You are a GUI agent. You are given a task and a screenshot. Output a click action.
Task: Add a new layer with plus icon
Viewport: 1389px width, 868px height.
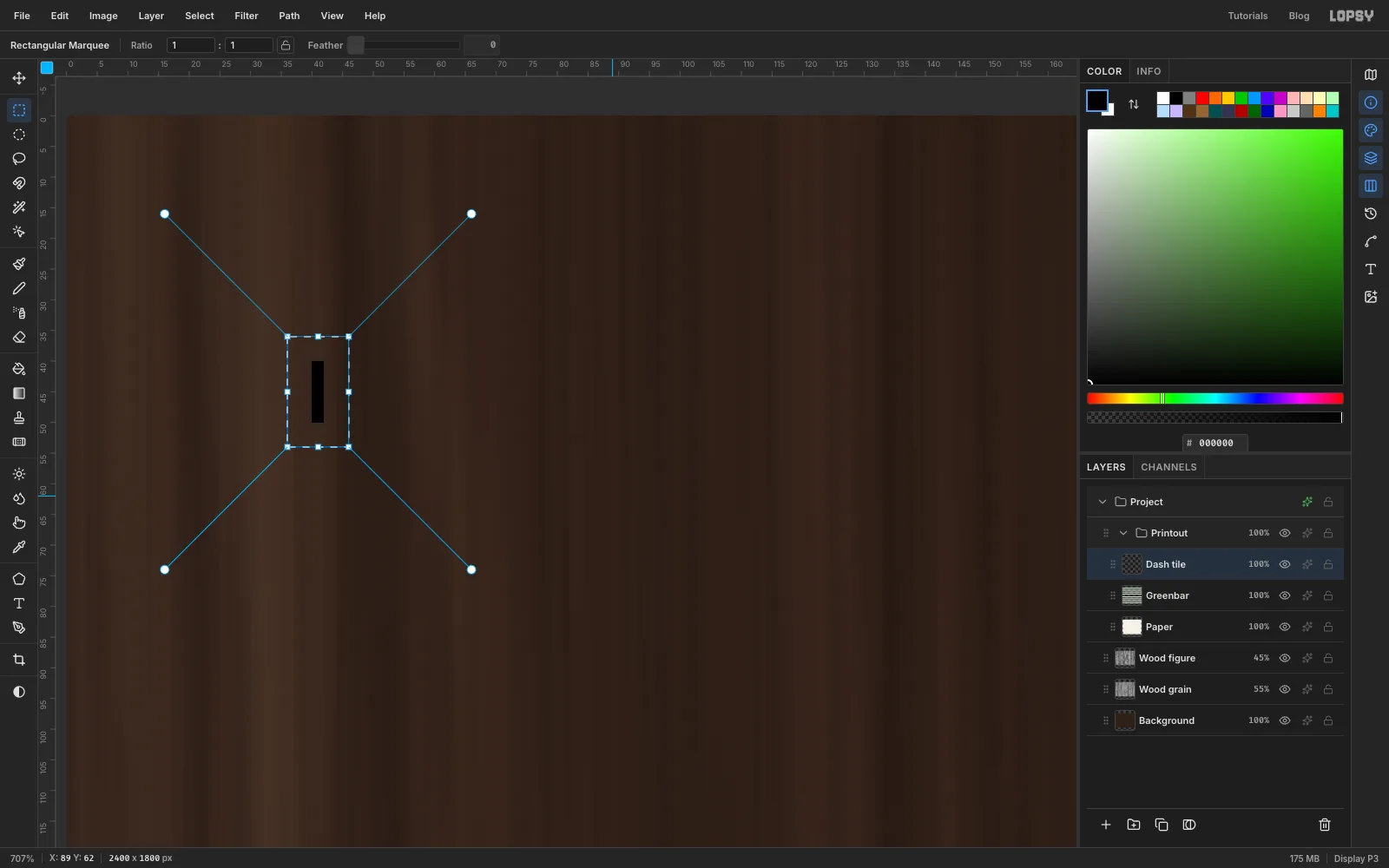1106,825
